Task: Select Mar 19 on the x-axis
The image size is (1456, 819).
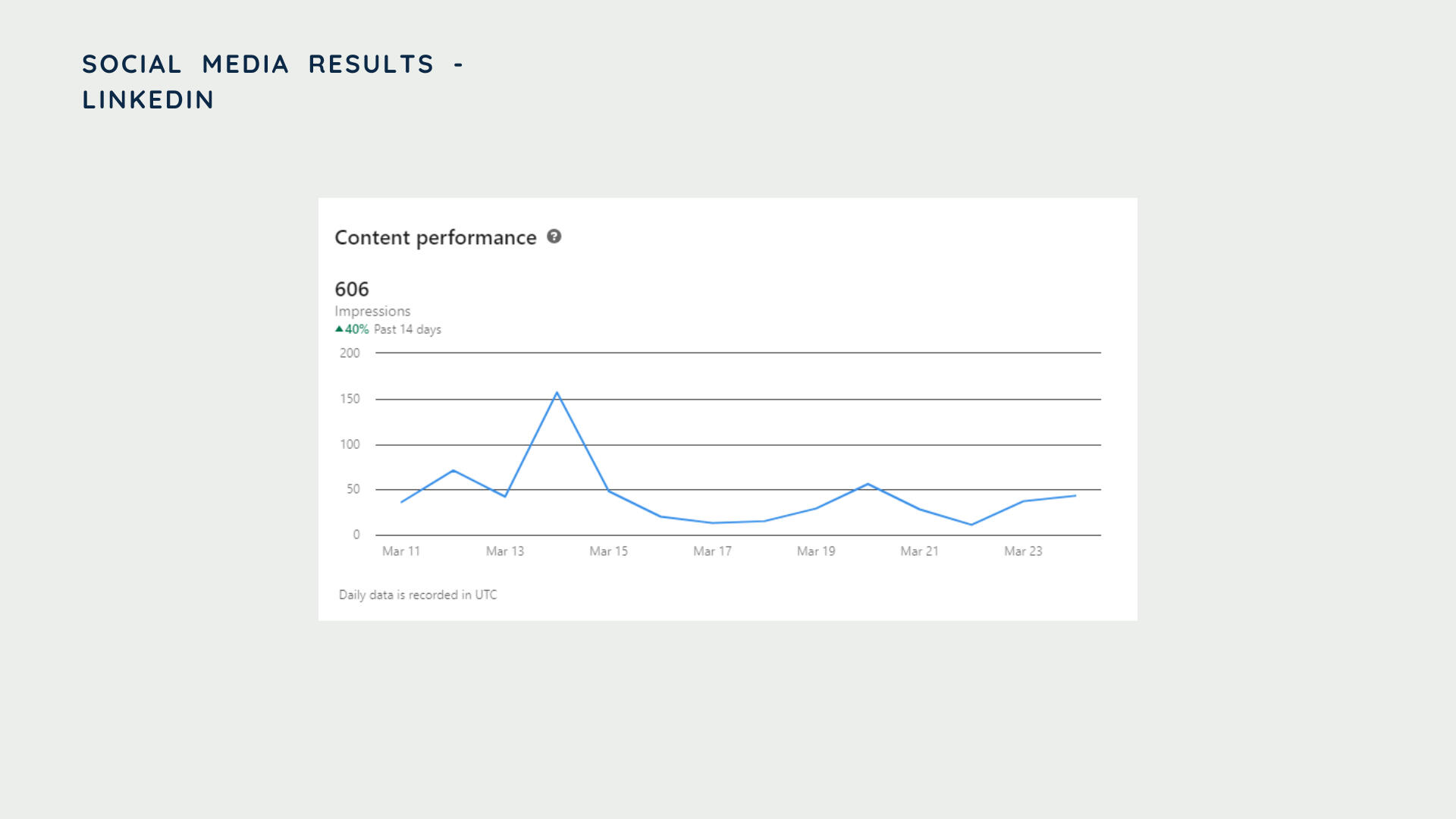Action: (816, 551)
